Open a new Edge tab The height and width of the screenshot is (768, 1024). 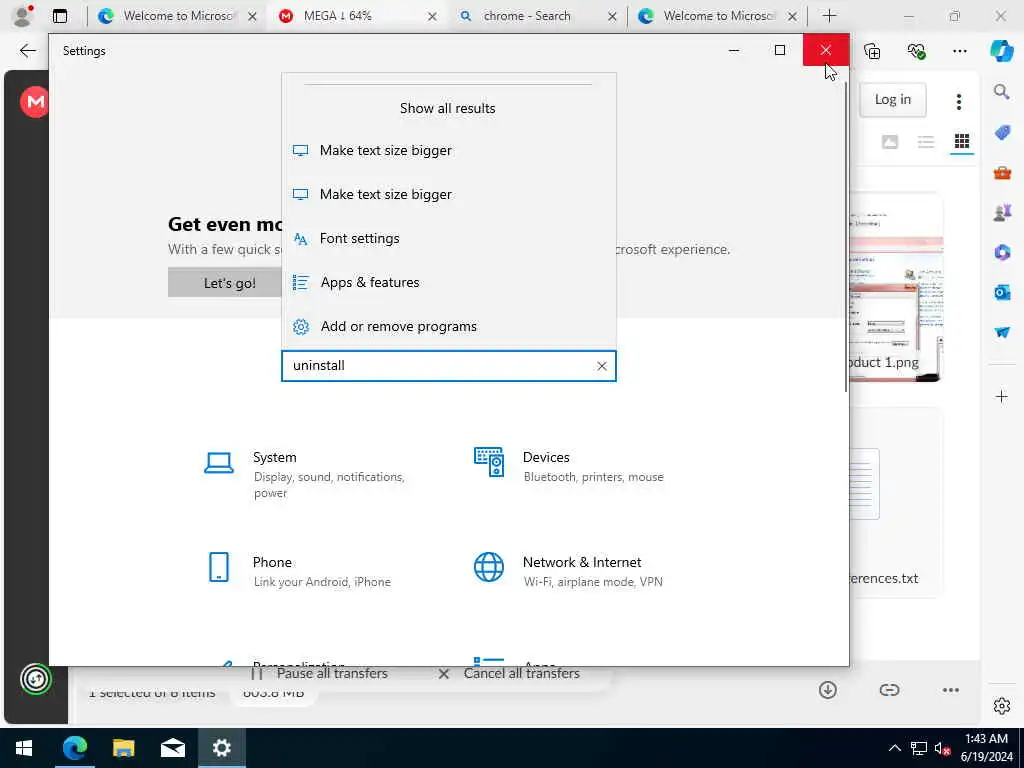[x=829, y=16]
